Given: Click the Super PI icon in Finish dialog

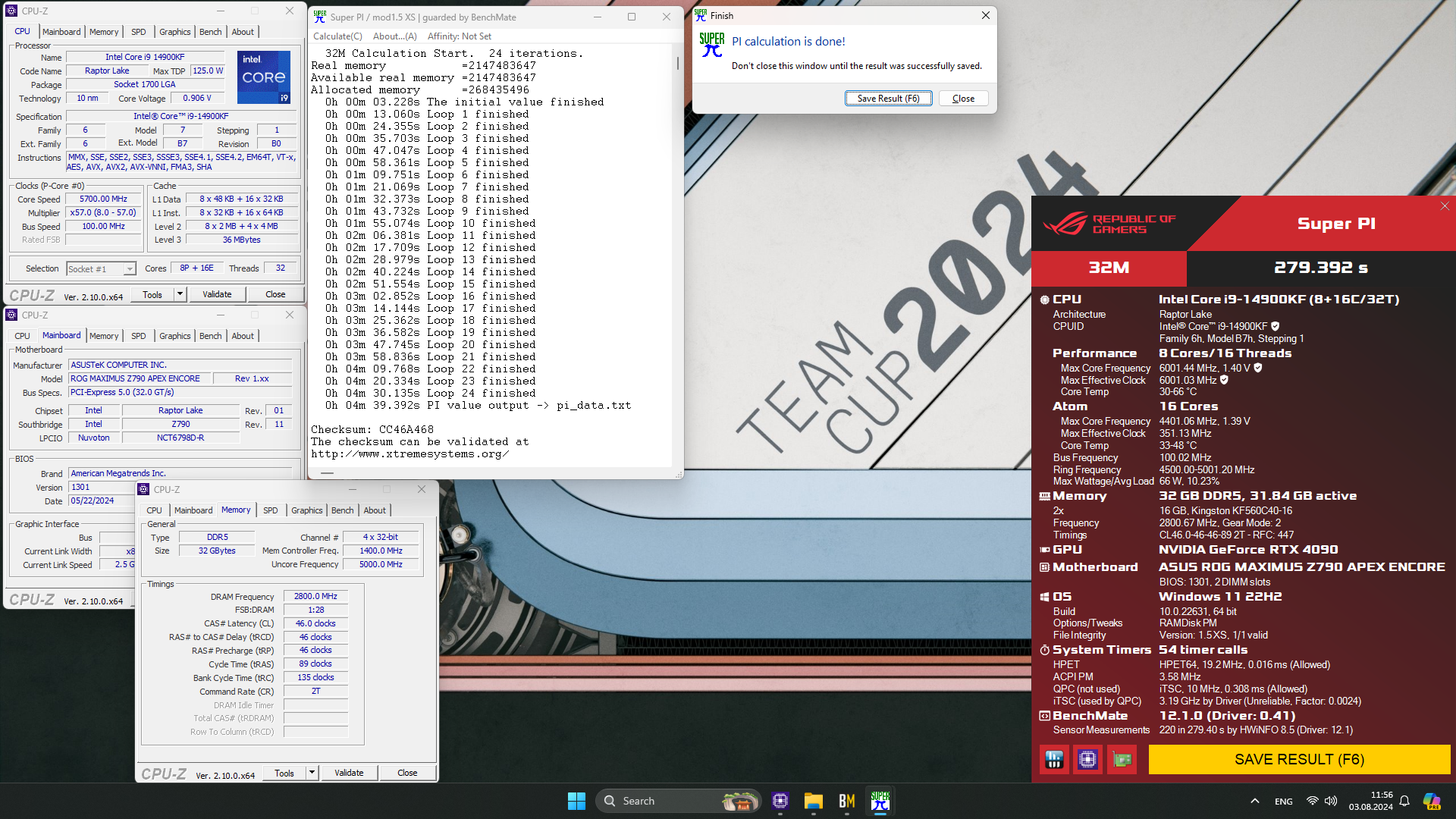Looking at the screenshot, I should [x=712, y=45].
